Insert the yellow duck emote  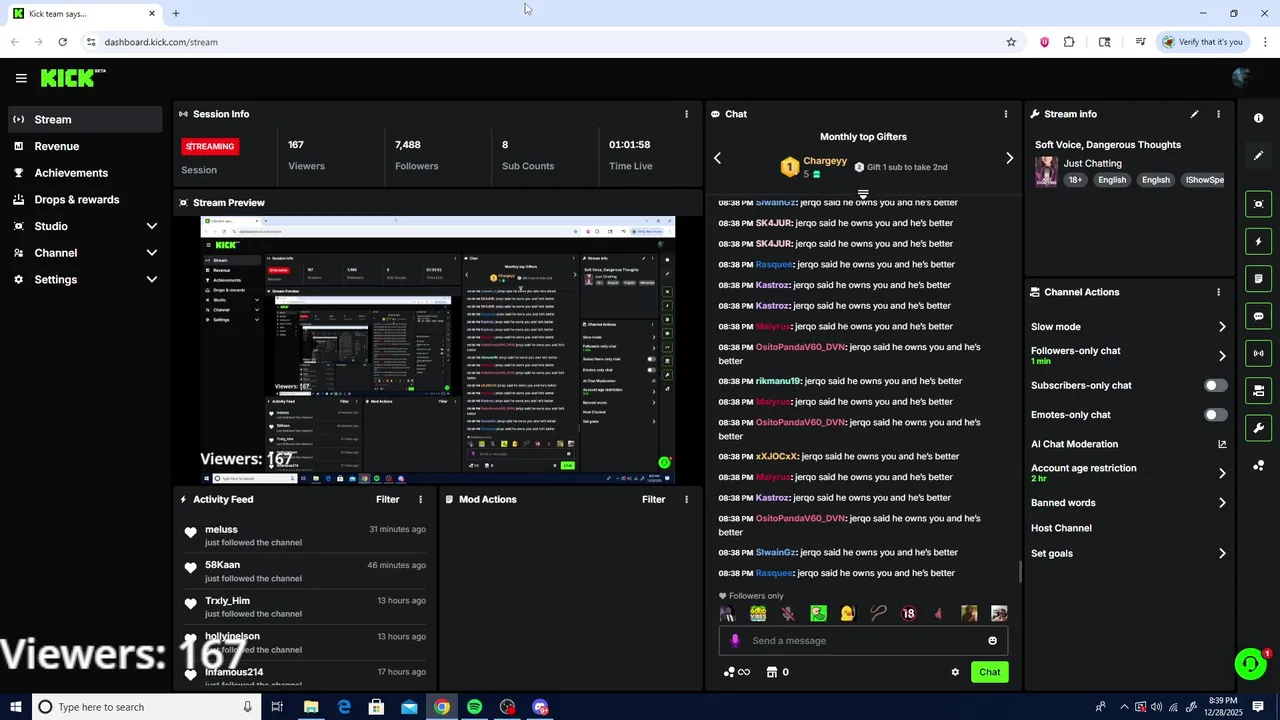pos(848,613)
